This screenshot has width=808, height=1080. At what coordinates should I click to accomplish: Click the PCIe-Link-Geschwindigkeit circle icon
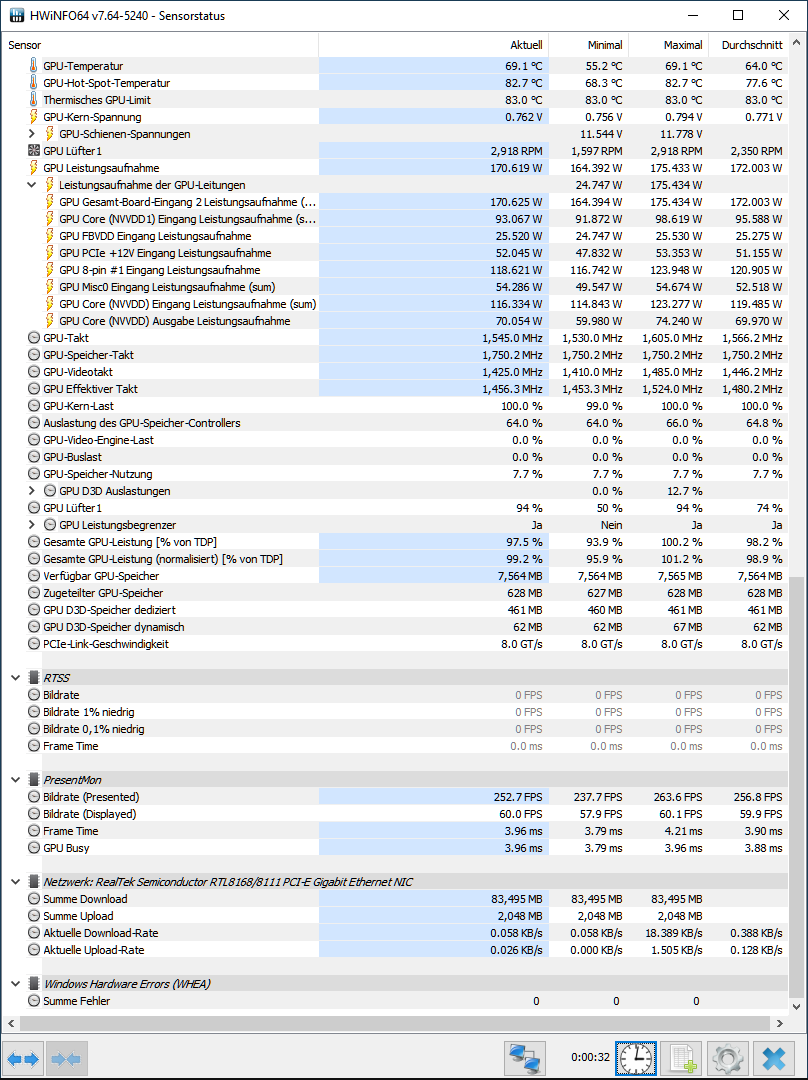click(34, 643)
